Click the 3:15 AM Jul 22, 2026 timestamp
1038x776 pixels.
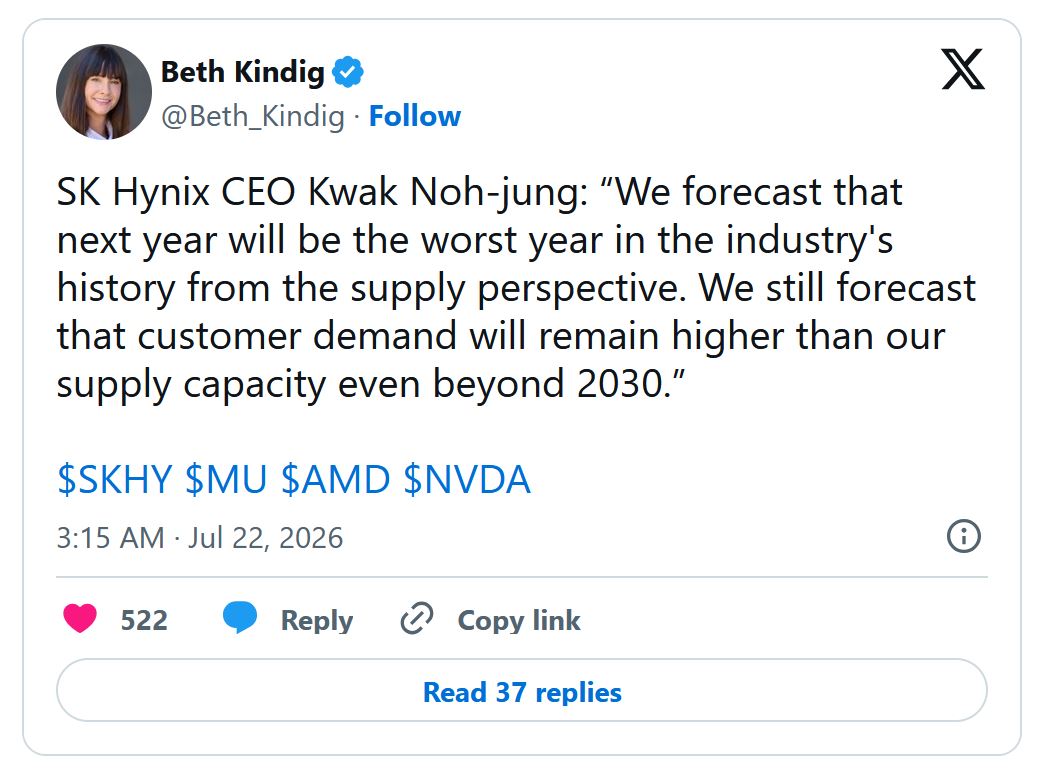click(x=200, y=538)
